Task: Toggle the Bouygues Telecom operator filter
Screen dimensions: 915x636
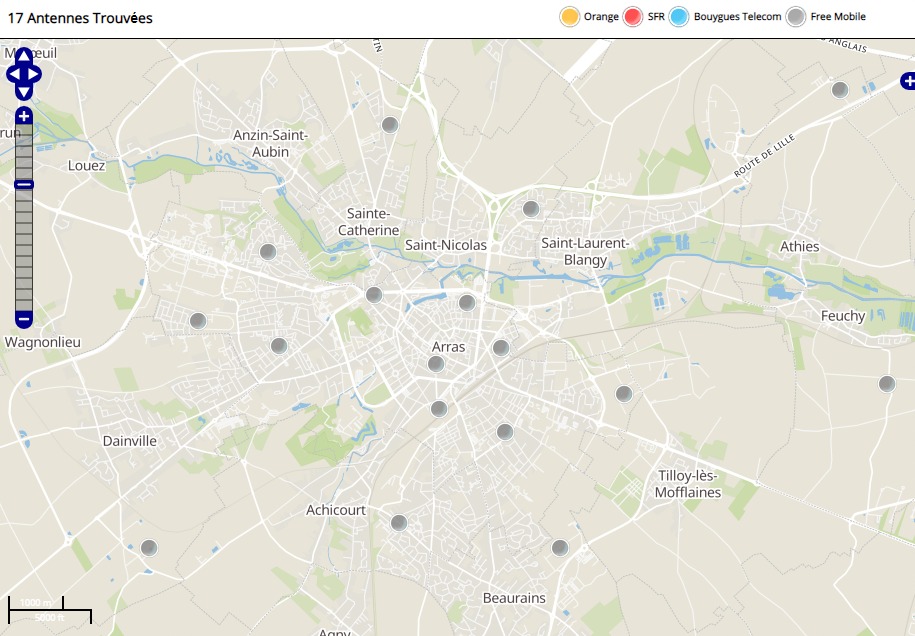Action: (x=679, y=17)
